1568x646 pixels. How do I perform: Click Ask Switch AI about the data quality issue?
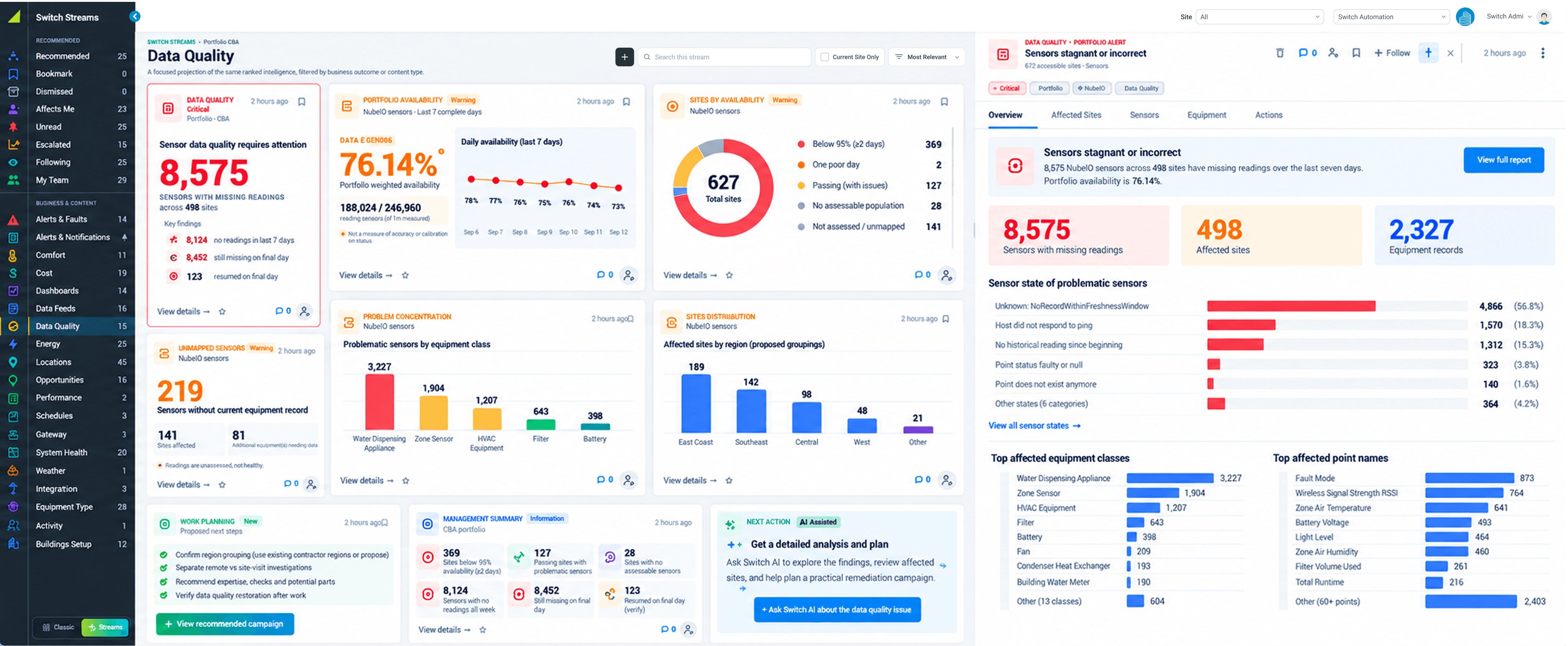pyautogui.click(x=837, y=609)
